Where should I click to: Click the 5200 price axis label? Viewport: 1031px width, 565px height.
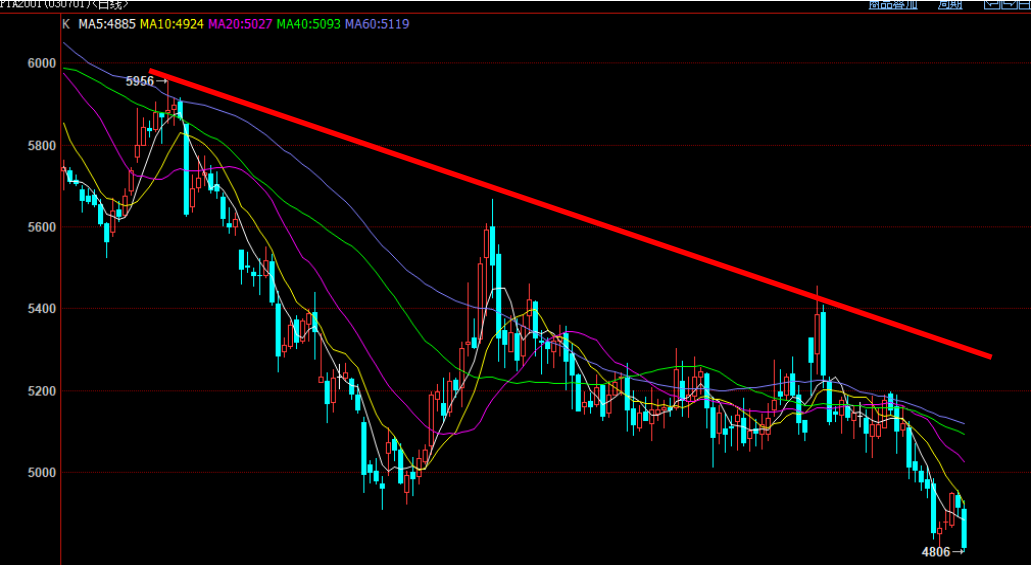coord(43,391)
